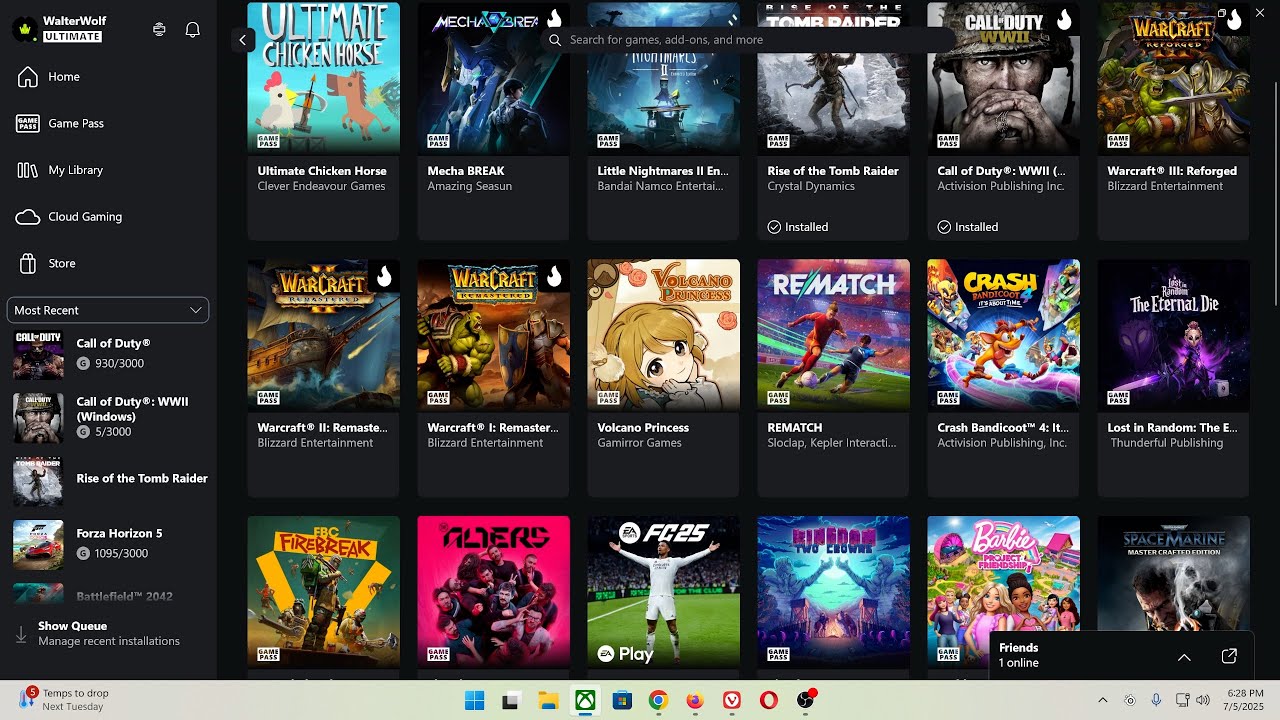Open the Kingdom Two Crowns game cover
Screen dimensions: 1280x720
coord(833,592)
